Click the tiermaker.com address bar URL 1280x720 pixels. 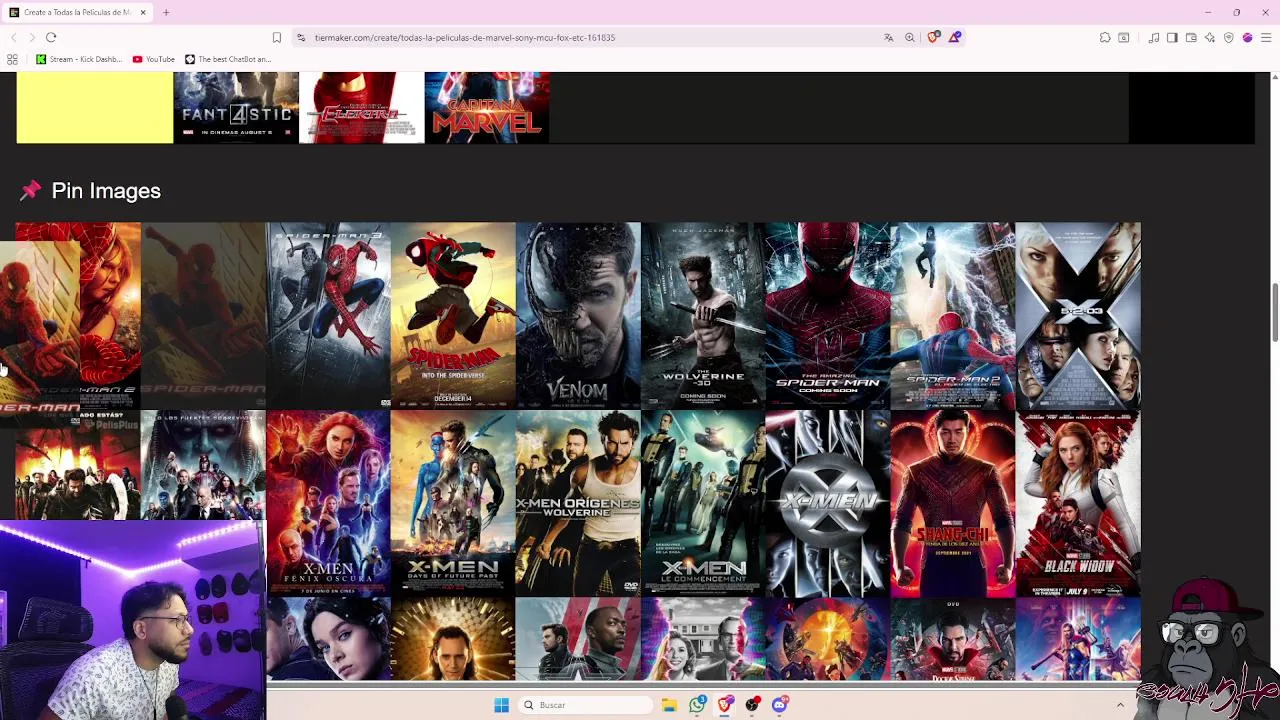pyautogui.click(x=465, y=37)
